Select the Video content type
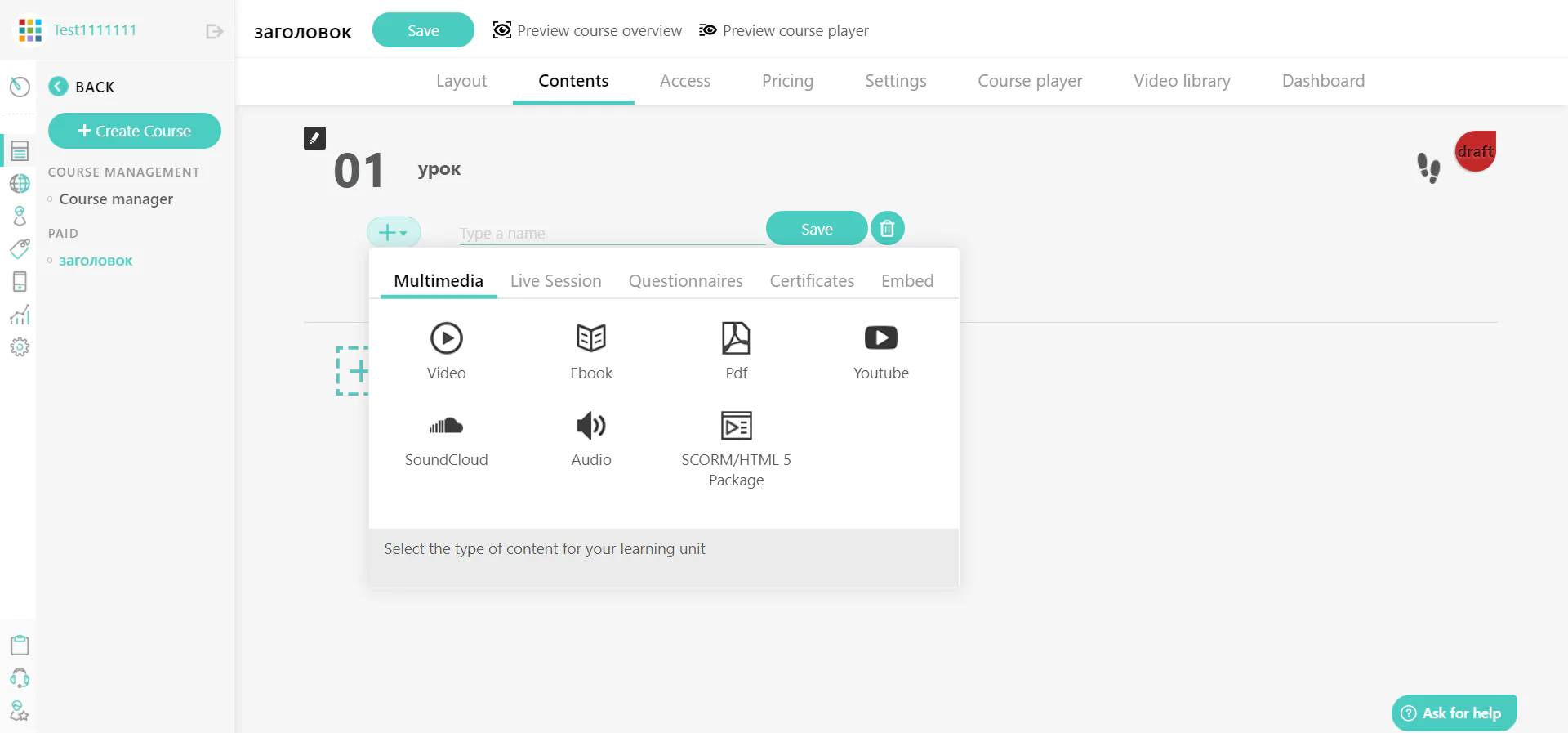The image size is (1568, 733). point(446,350)
